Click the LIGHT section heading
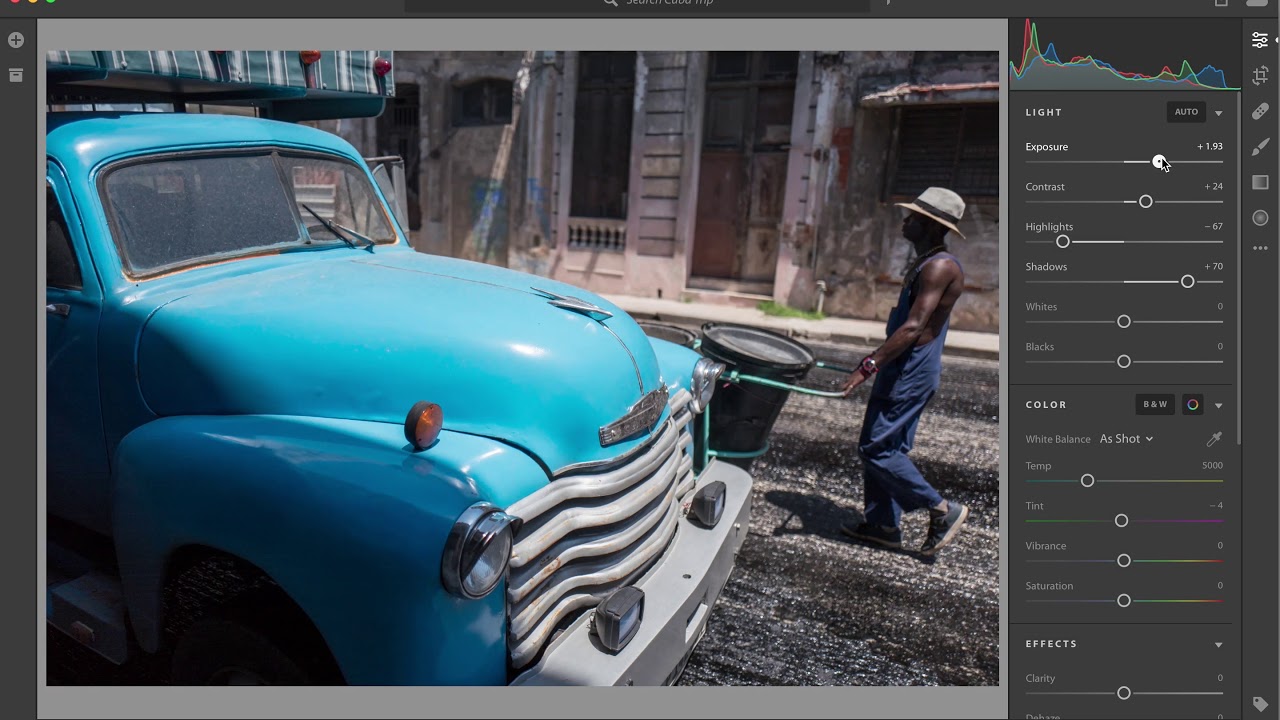Viewport: 1280px width, 720px height. pyautogui.click(x=1043, y=112)
